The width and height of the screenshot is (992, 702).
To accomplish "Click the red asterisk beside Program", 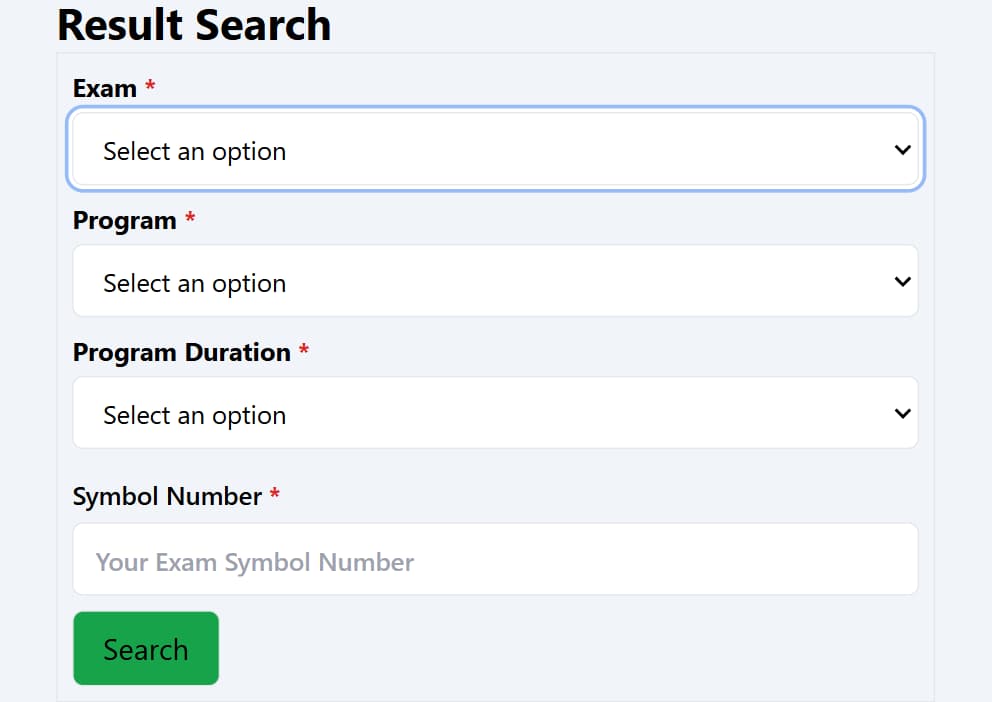I will point(190,220).
